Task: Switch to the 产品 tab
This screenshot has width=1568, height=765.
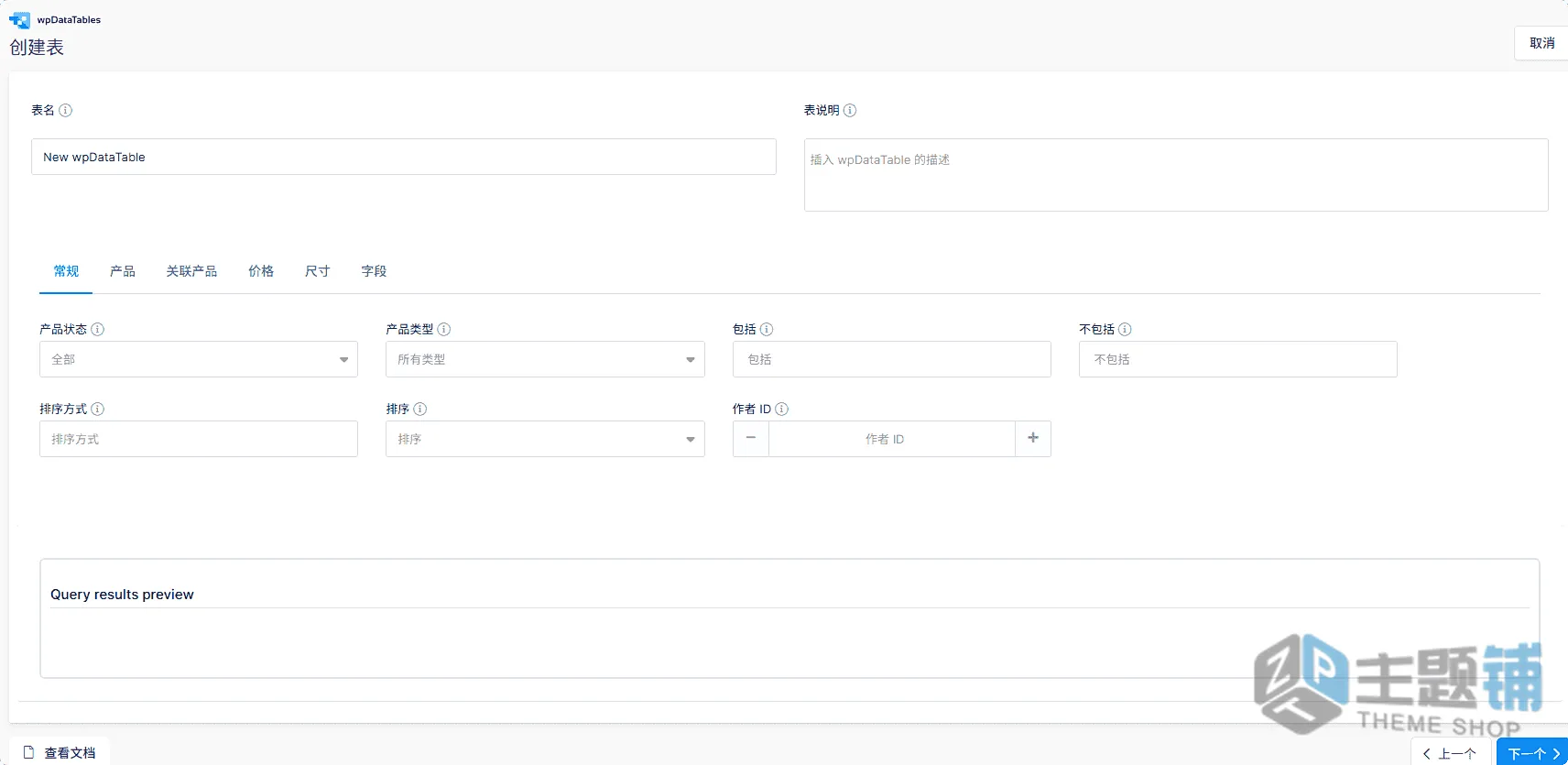Action: [x=122, y=271]
